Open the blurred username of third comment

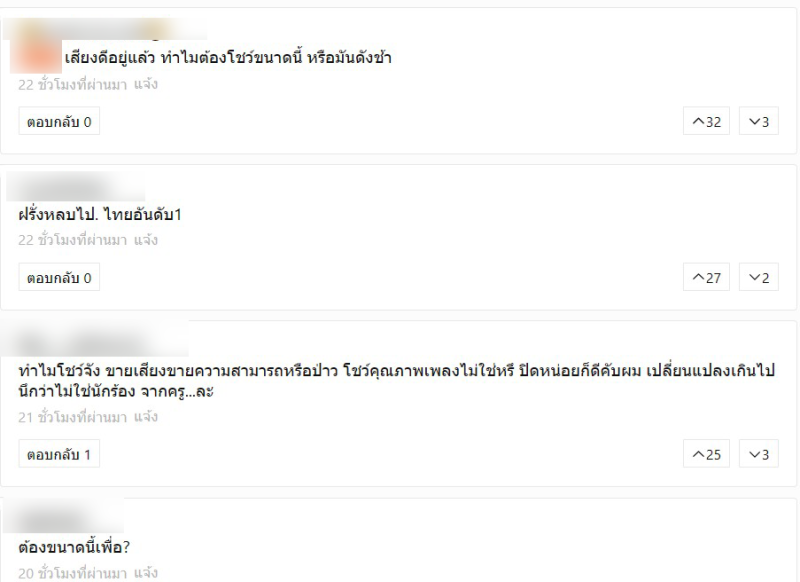pyautogui.click(x=96, y=341)
